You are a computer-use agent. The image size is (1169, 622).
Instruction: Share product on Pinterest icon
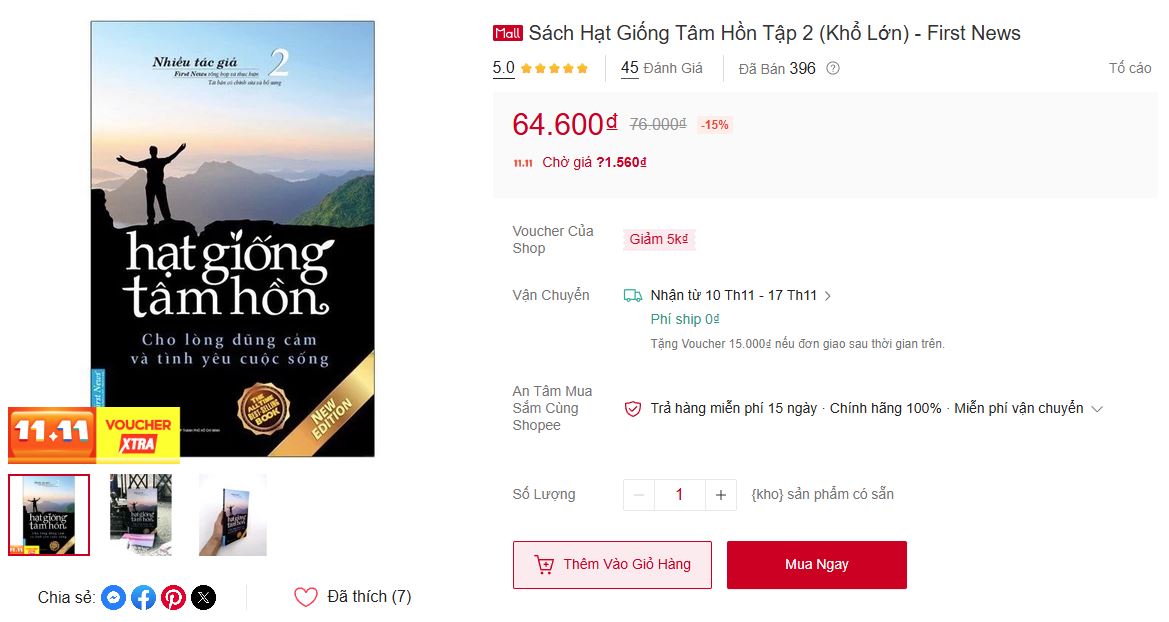click(174, 597)
